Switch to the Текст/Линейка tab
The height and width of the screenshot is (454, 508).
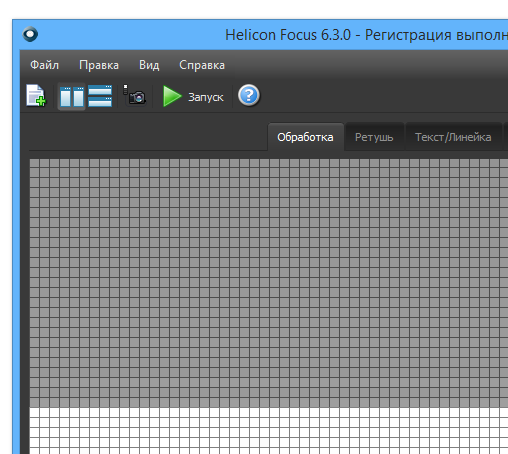point(453,137)
